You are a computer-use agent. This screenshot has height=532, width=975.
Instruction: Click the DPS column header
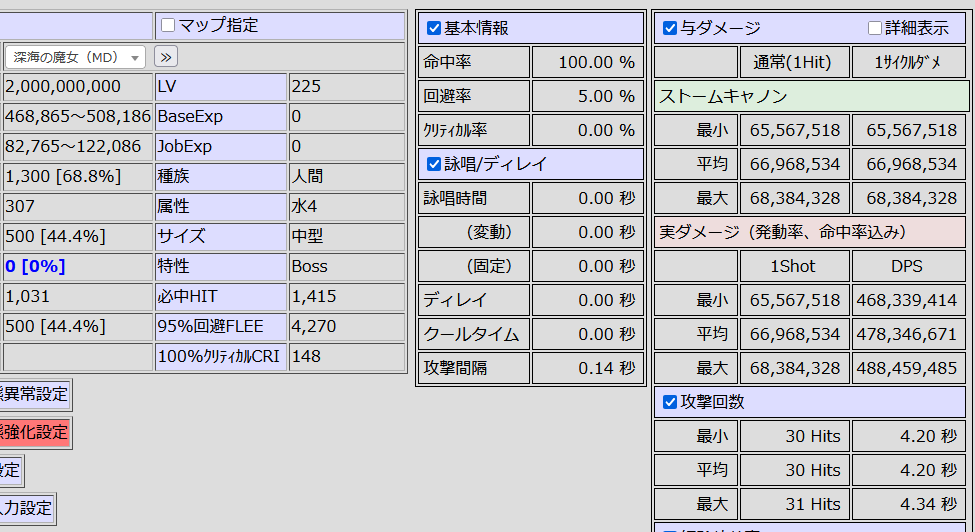pos(908,267)
